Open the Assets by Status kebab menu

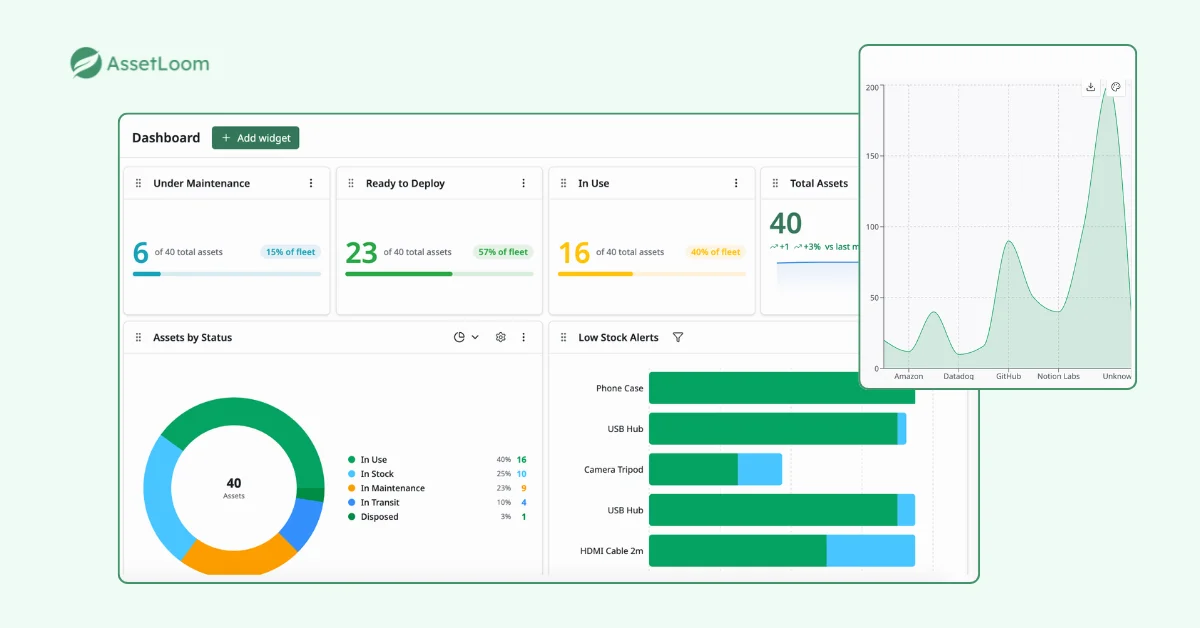[x=523, y=337]
